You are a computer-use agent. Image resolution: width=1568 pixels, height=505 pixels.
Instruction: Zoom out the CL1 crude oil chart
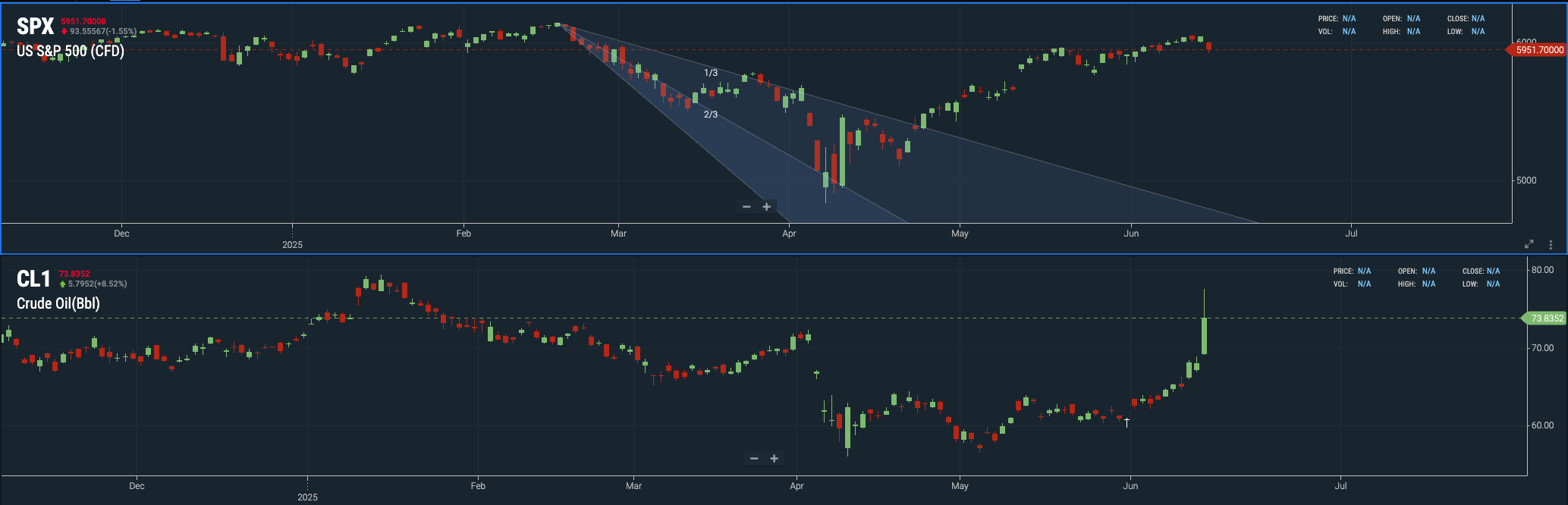(x=754, y=459)
